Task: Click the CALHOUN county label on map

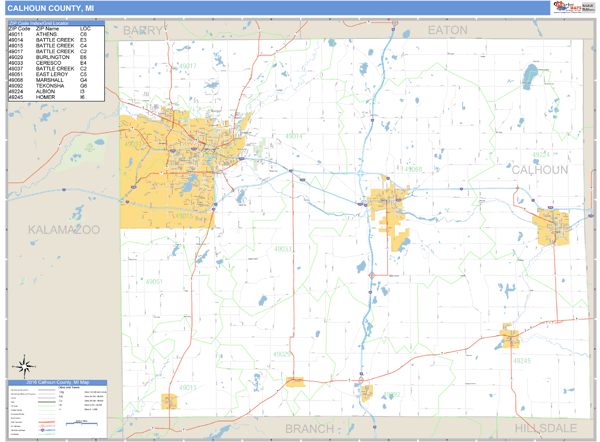Action: [539, 170]
